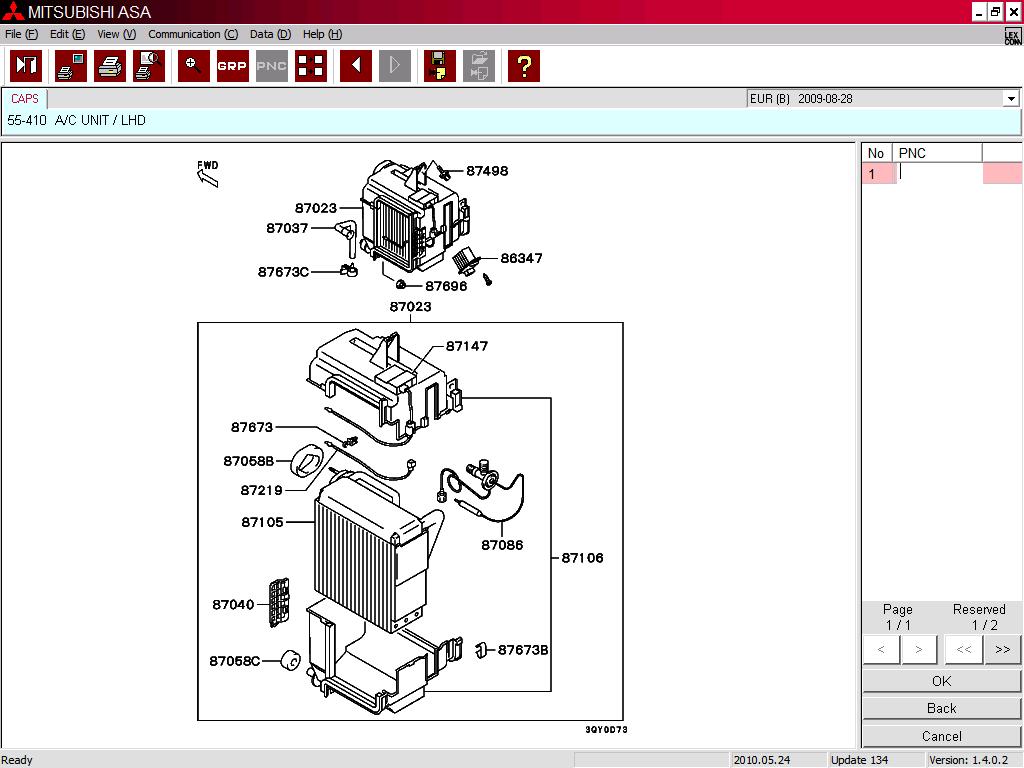Open the Communication menu
This screenshot has width=1024, height=768.
tap(192, 34)
